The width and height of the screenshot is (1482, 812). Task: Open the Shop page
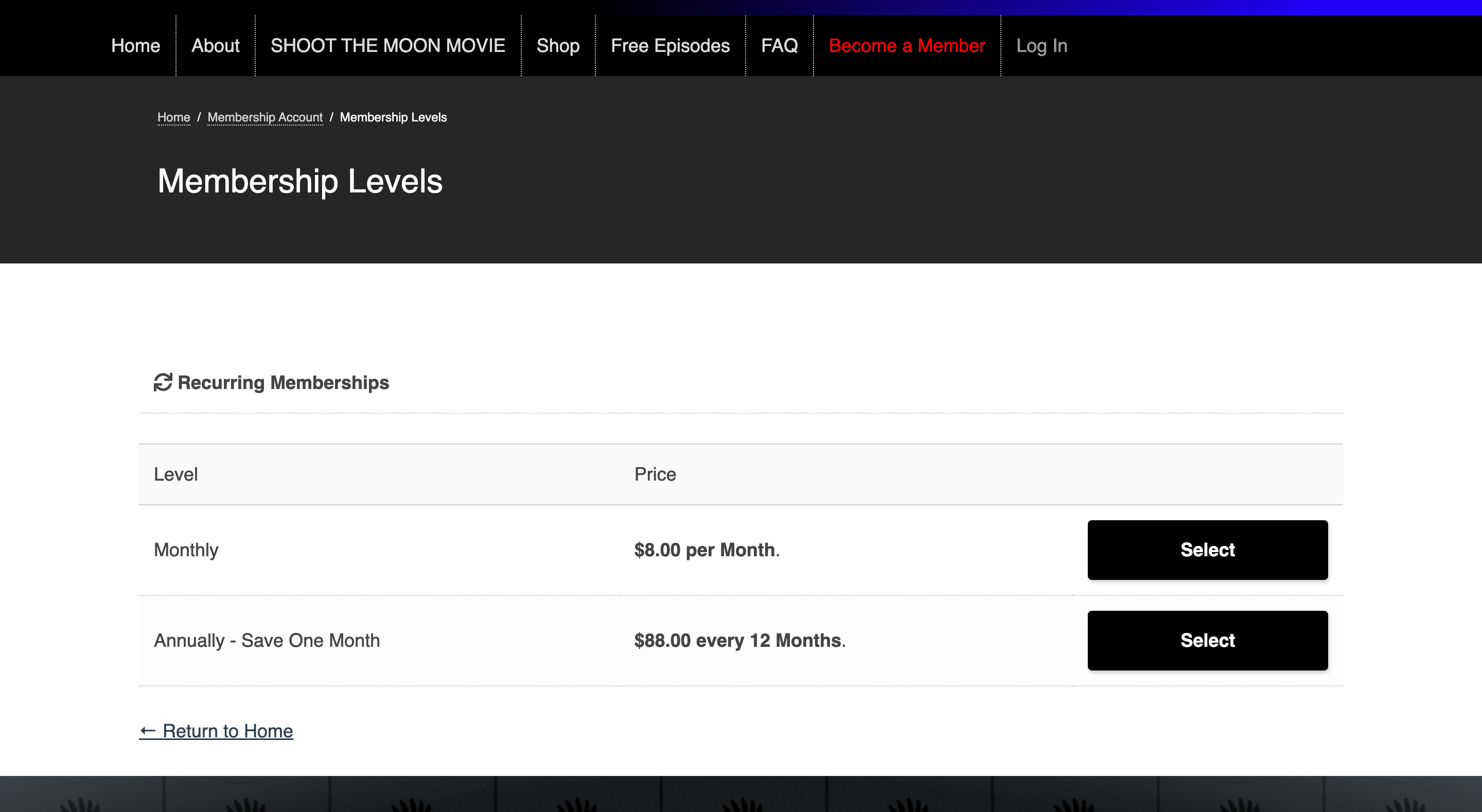[x=558, y=45]
